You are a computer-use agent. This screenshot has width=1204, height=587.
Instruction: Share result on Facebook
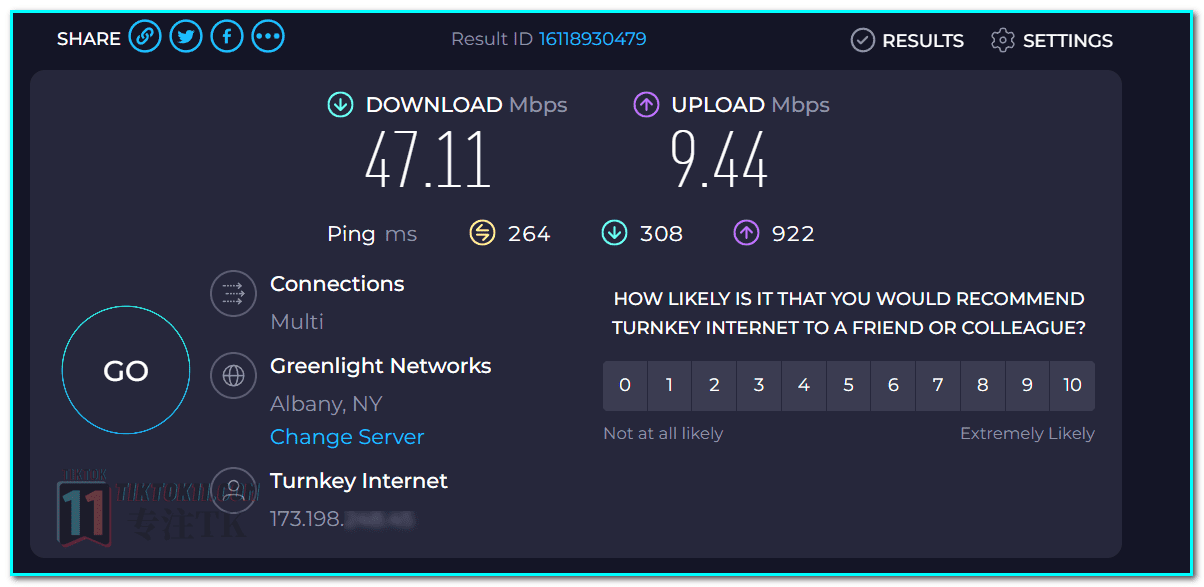(x=227, y=38)
